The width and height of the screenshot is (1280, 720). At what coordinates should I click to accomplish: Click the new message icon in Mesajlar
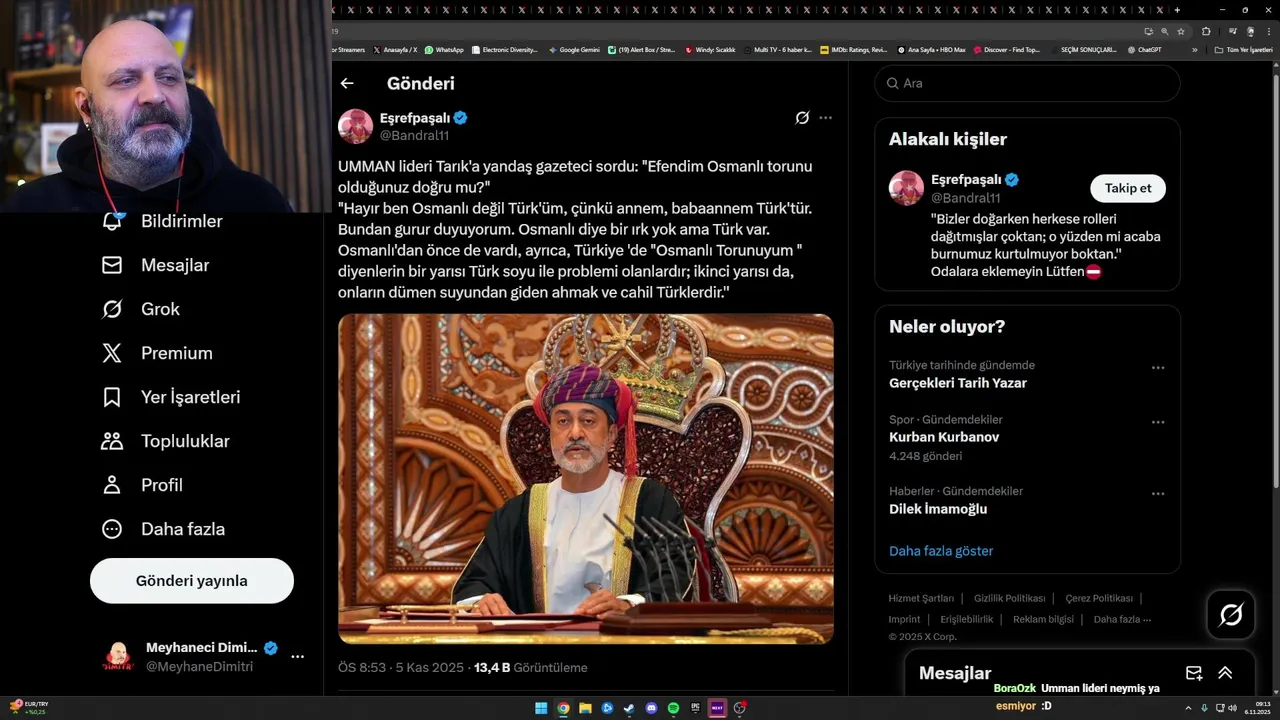pyautogui.click(x=1194, y=673)
